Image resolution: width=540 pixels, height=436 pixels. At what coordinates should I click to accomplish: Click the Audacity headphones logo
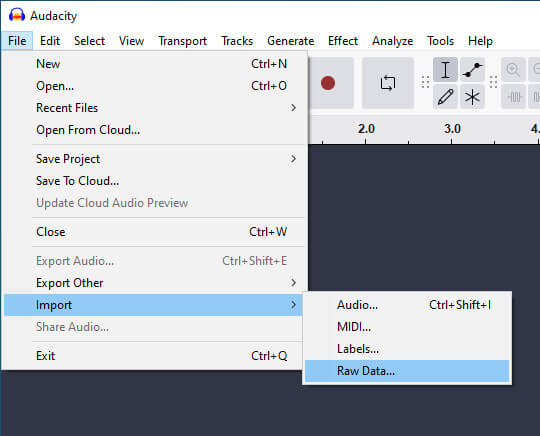pyautogui.click(x=17, y=15)
